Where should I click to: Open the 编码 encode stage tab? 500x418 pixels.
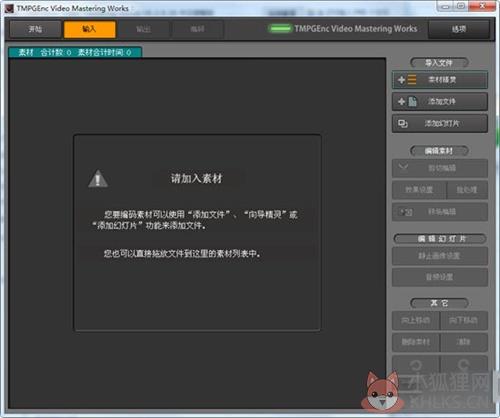pyautogui.click(x=197, y=29)
